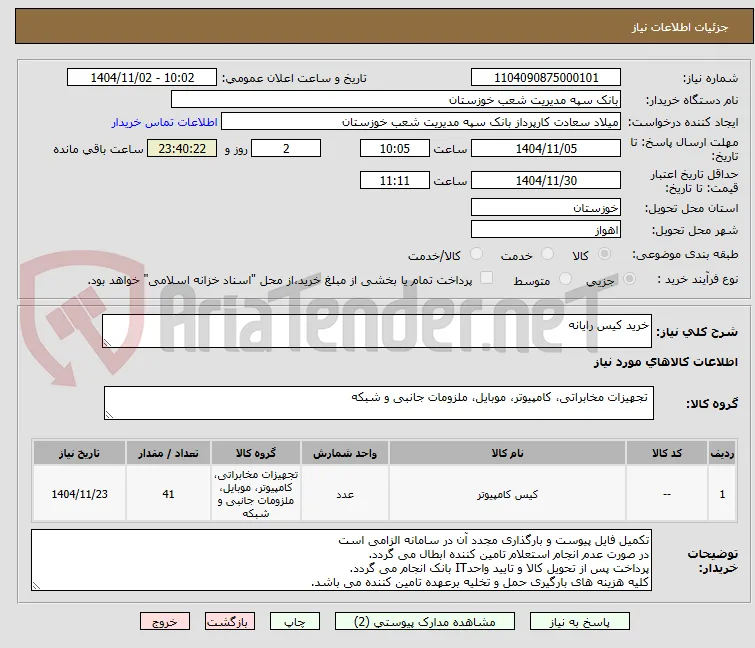Viewport: 755px width, 648px height.
Task: Select the کالا/خدمت radio button
Action: point(476,254)
